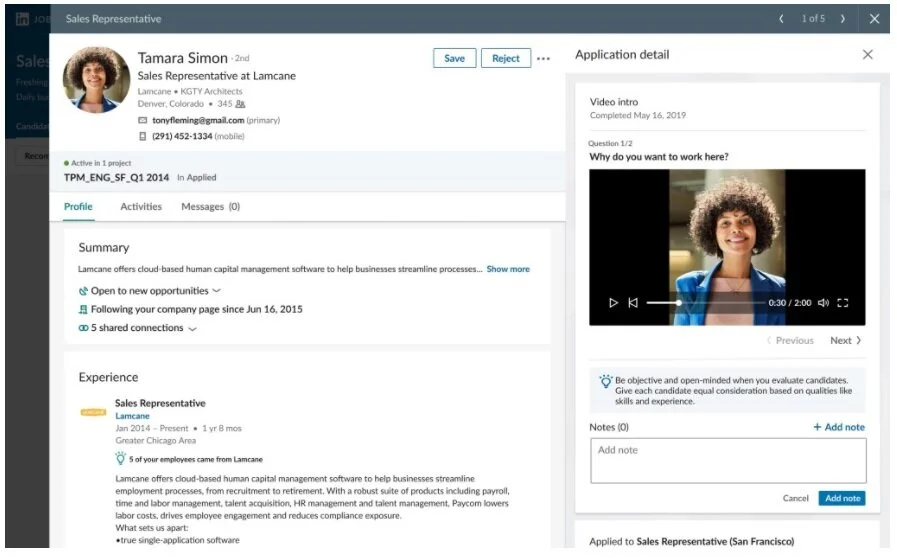Focus the Add note text field
This screenshot has width=897, height=558.
tap(728, 461)
